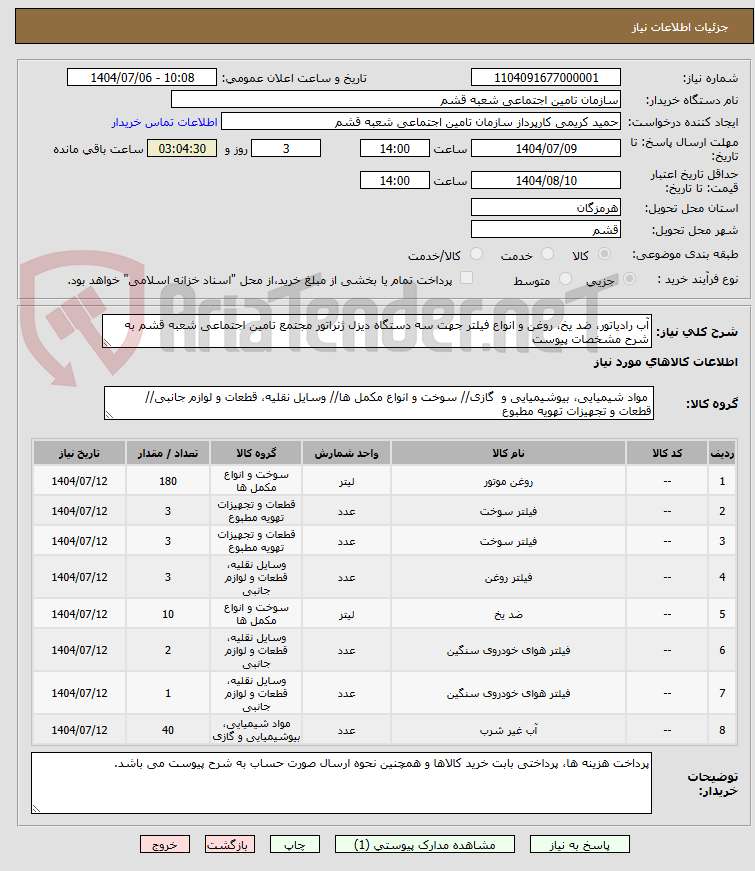Screen dimensions: 755x871
Task: Click the ضد یخ item name
Action: click(508, 614)
